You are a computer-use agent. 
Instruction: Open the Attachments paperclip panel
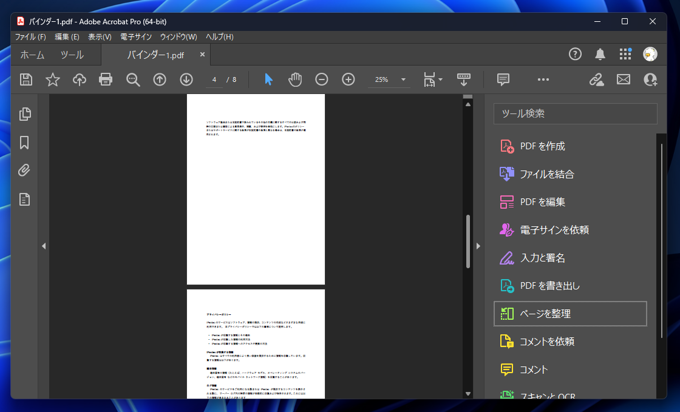coord(25,171)
